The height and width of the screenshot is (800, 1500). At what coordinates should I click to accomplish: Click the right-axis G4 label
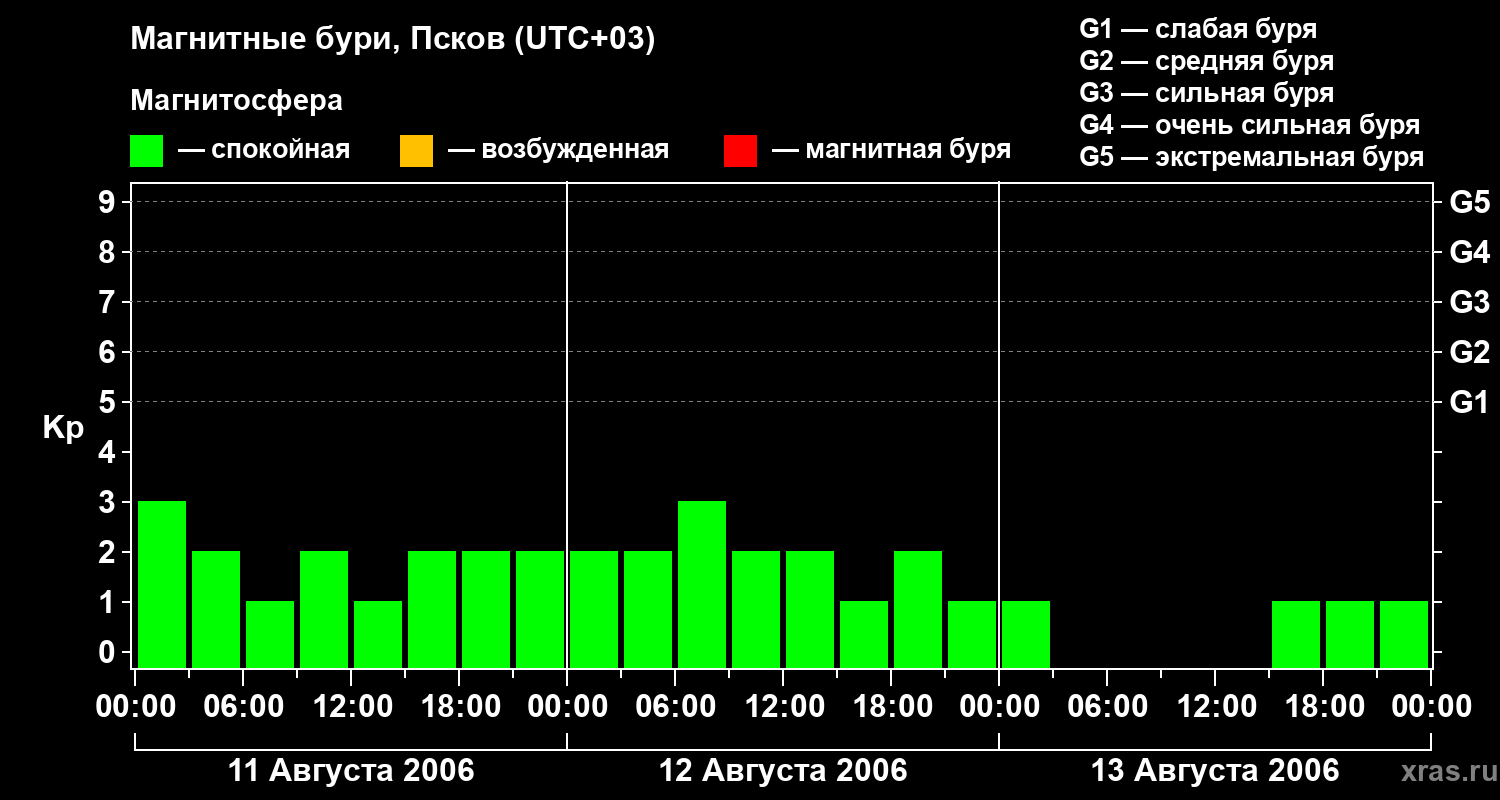click(x=1469, y=252)
